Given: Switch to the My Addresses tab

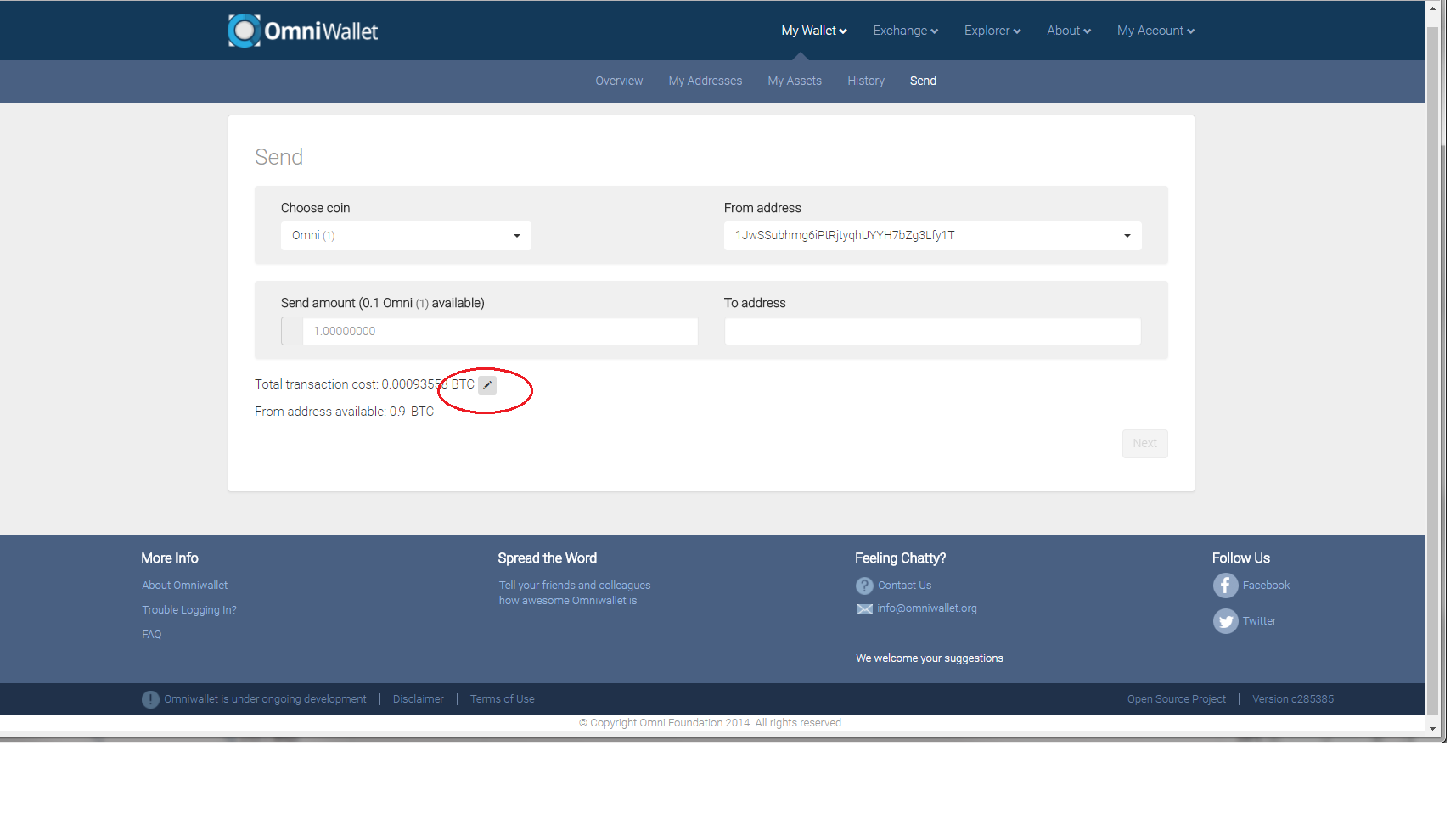Looking at the screenshot, I should point(705,81).
